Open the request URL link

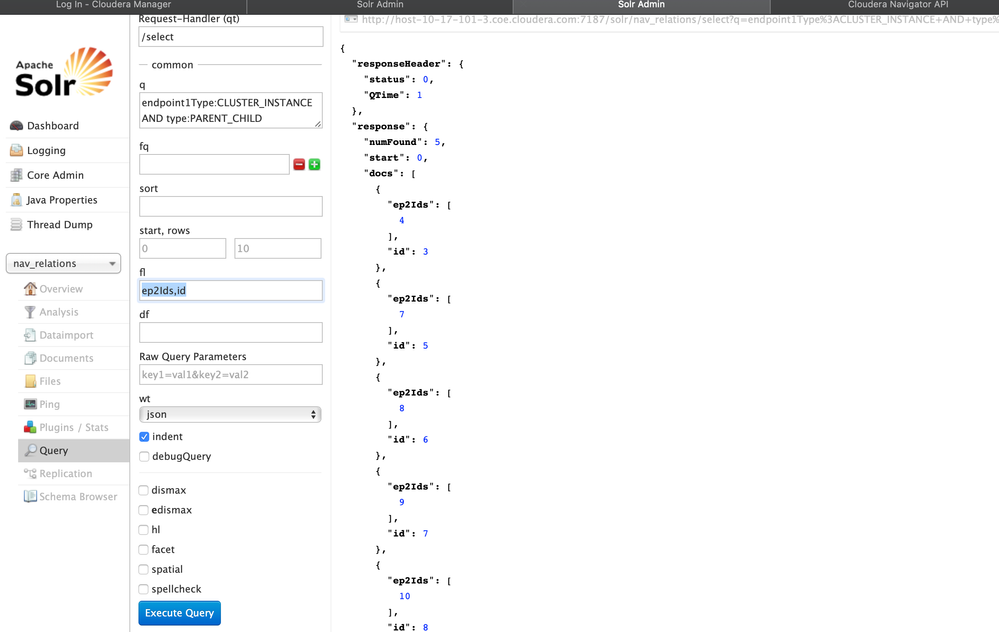pyautogui.click(x=680, y=20)
